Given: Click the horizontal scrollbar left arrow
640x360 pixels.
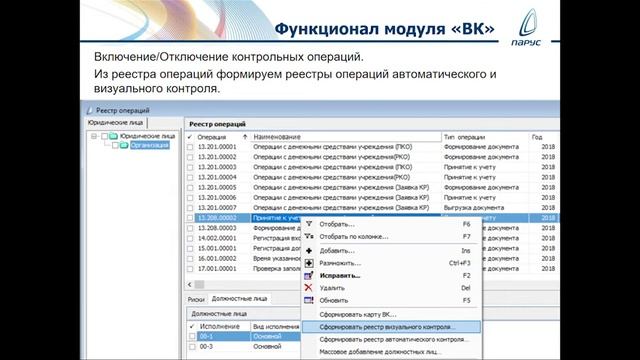Looking at the screenshot, I should point(190,284).
